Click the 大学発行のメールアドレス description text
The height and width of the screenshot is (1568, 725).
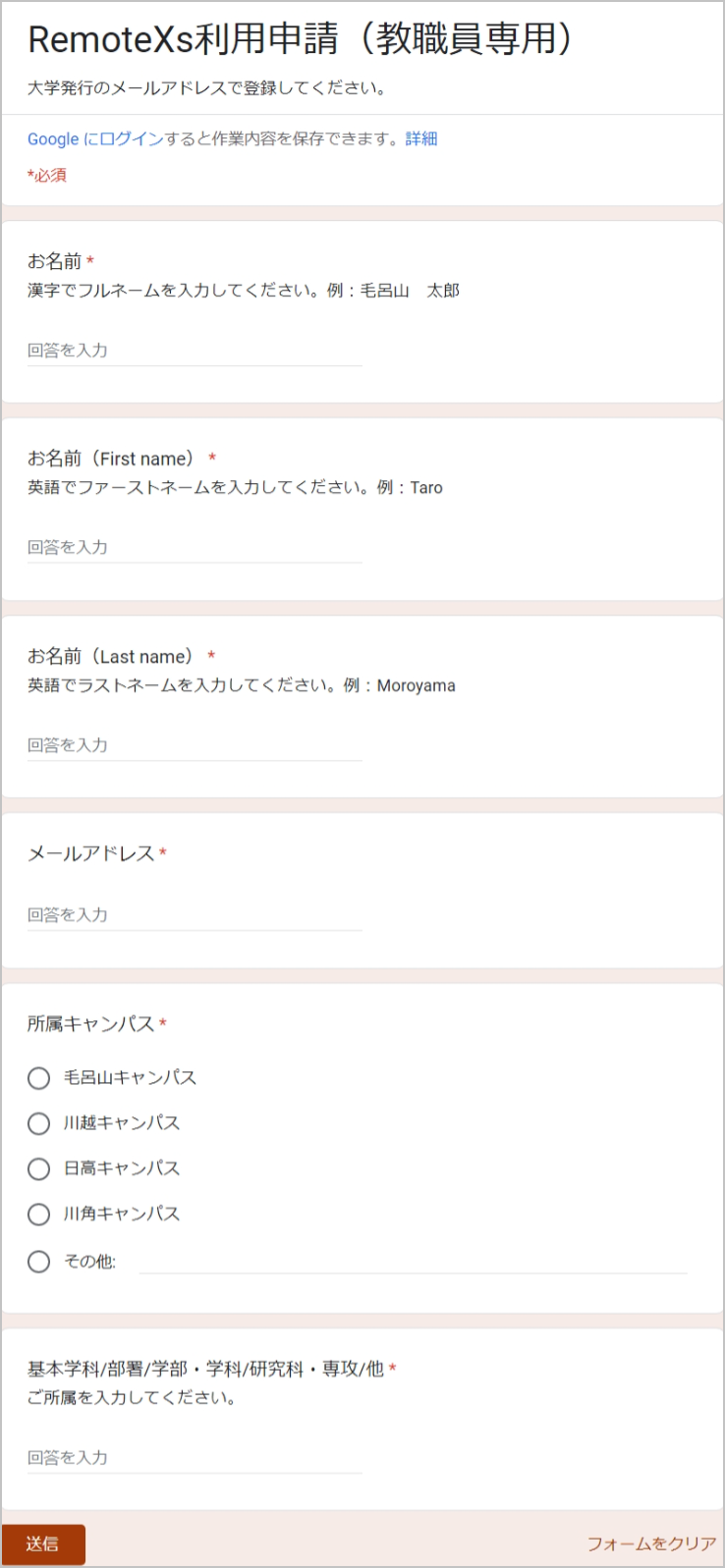click(x=206, y=86)
